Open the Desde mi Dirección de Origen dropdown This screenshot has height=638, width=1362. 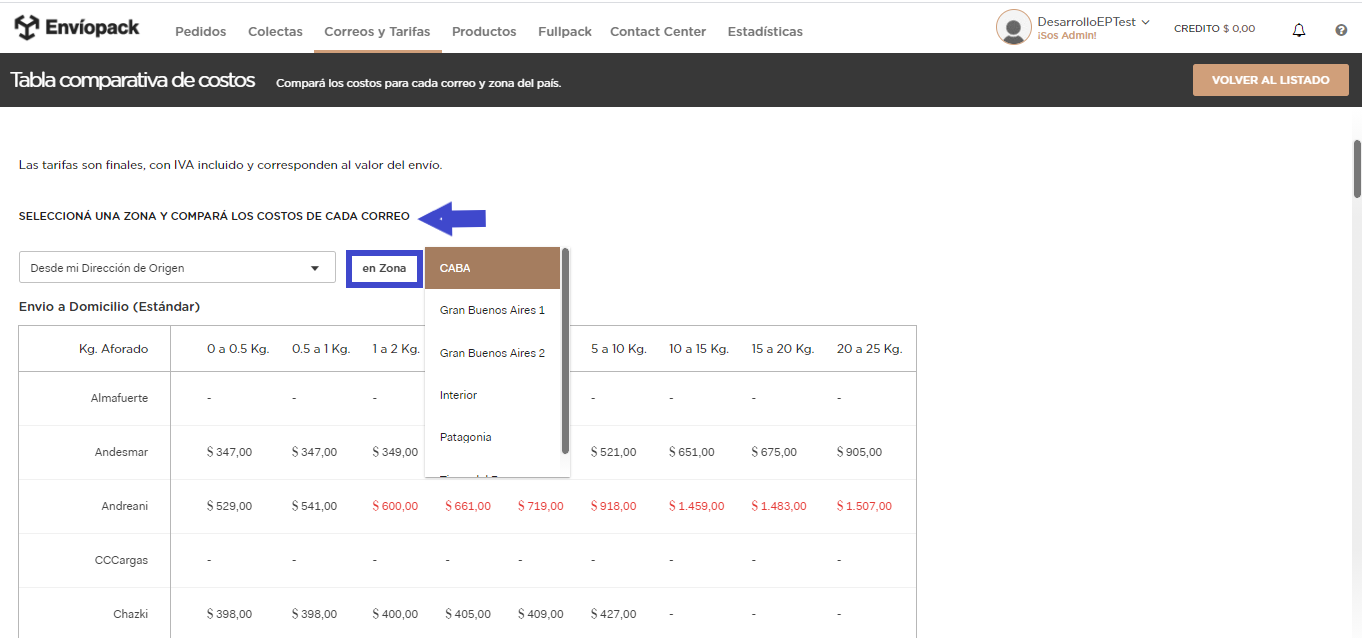[x=177, y=268]
